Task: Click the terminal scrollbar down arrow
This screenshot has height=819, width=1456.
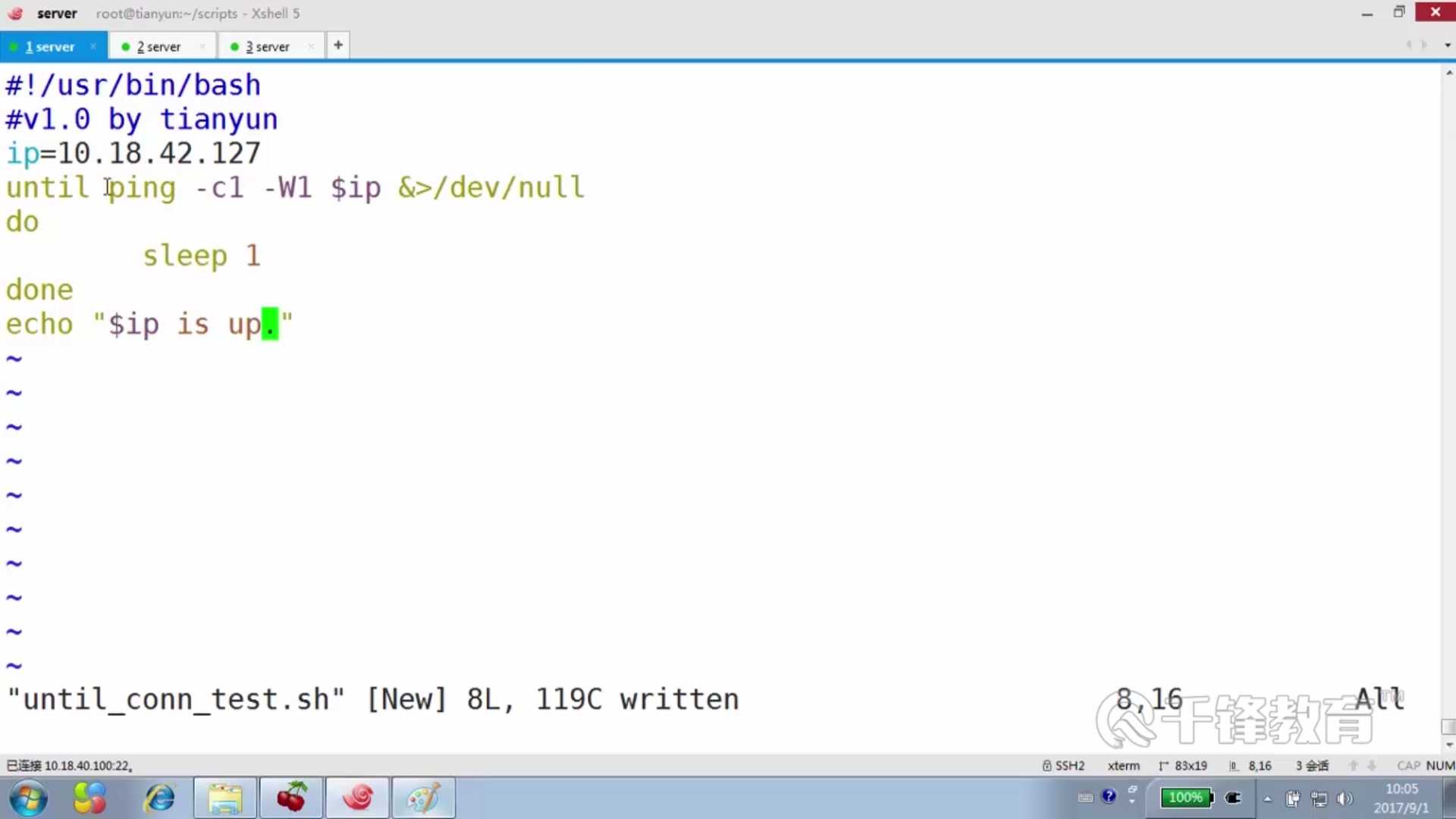Action: 1449,745
